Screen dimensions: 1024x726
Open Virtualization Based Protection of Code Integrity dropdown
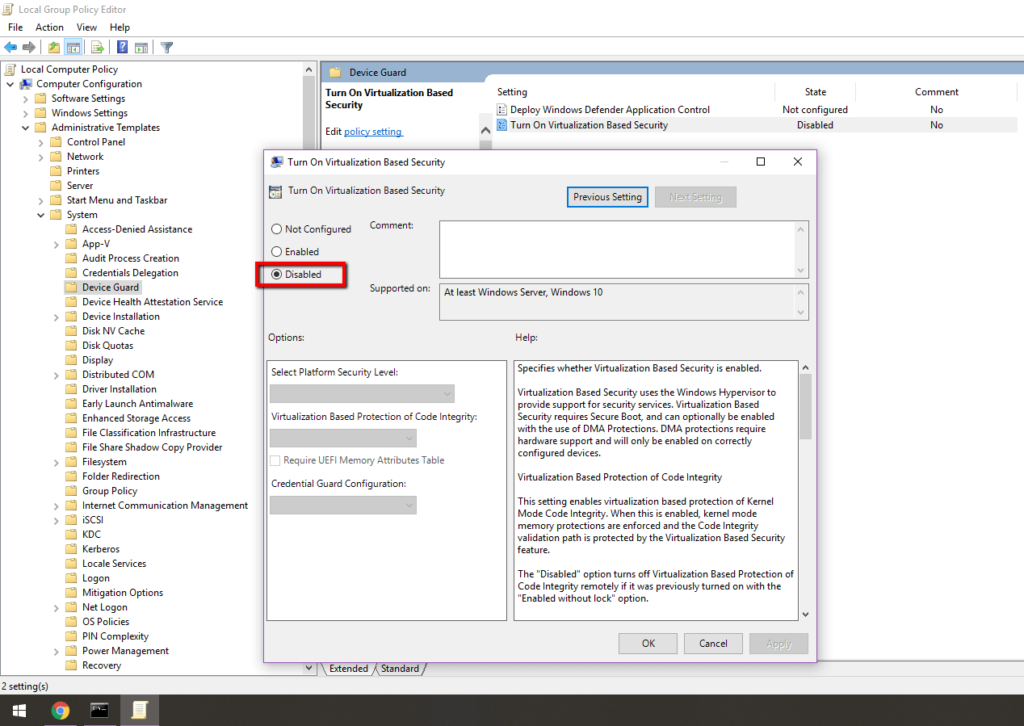(x=344, y=437)
